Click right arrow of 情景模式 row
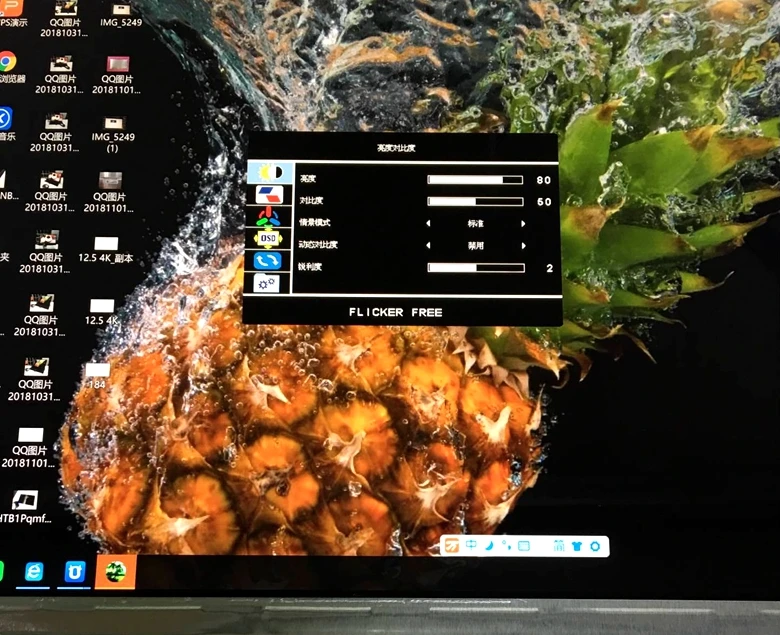The width and height of the screenshot is (780, 635). [x=523, y=223]
